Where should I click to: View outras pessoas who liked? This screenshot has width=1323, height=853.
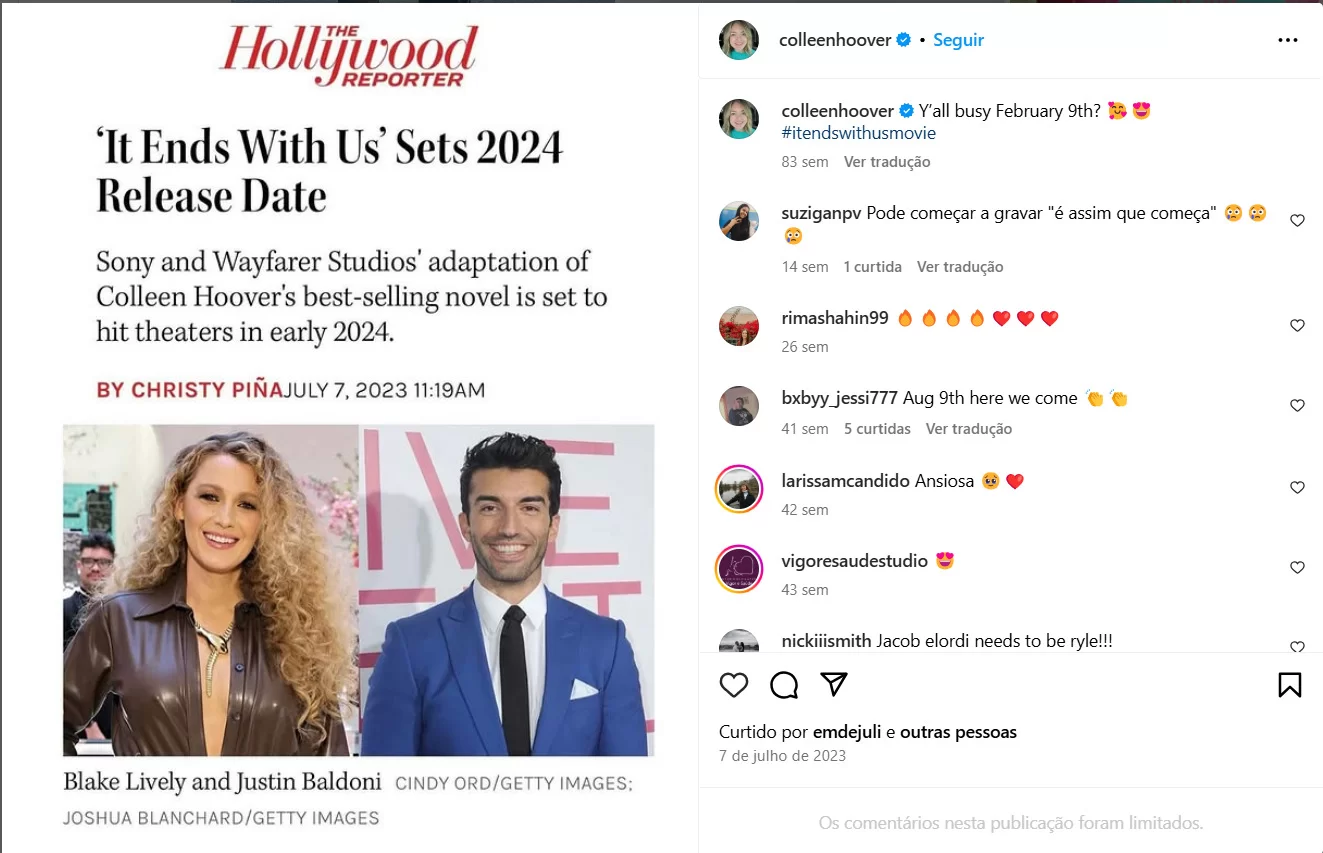pyautogui.click(x=958, y=732)
